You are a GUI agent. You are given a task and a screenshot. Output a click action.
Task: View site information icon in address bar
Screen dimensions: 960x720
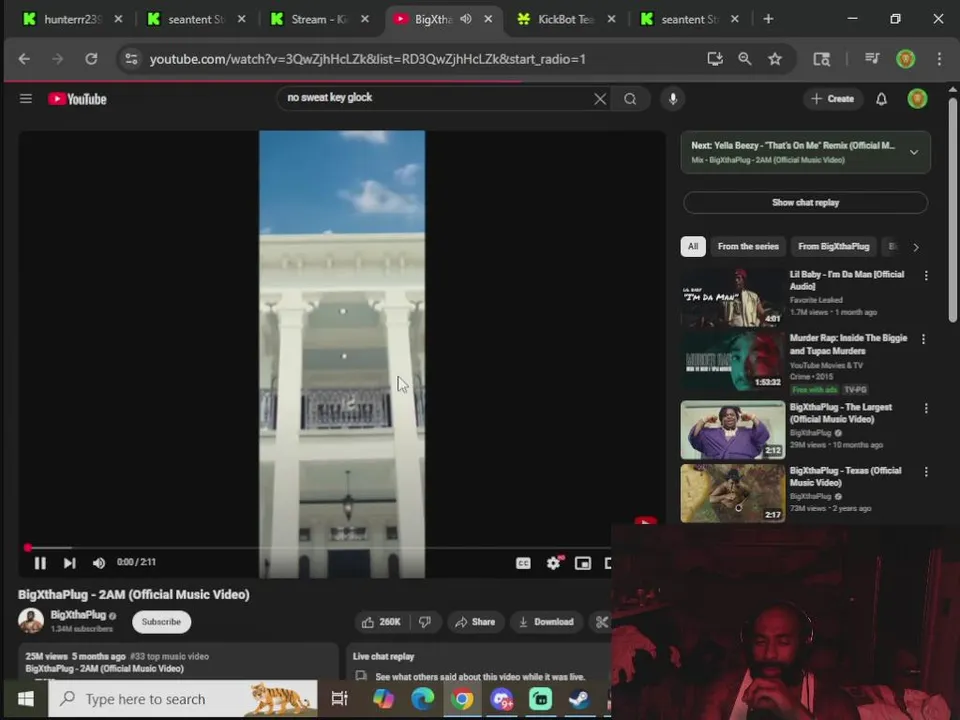point(131,59)
